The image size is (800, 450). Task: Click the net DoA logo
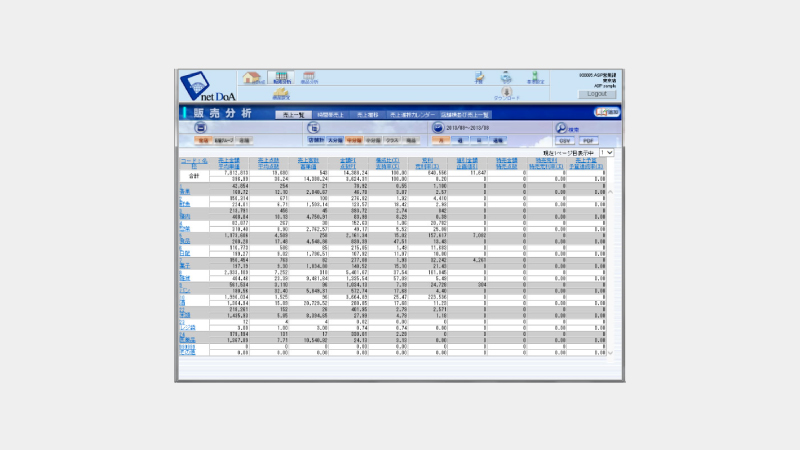point(208,87)
